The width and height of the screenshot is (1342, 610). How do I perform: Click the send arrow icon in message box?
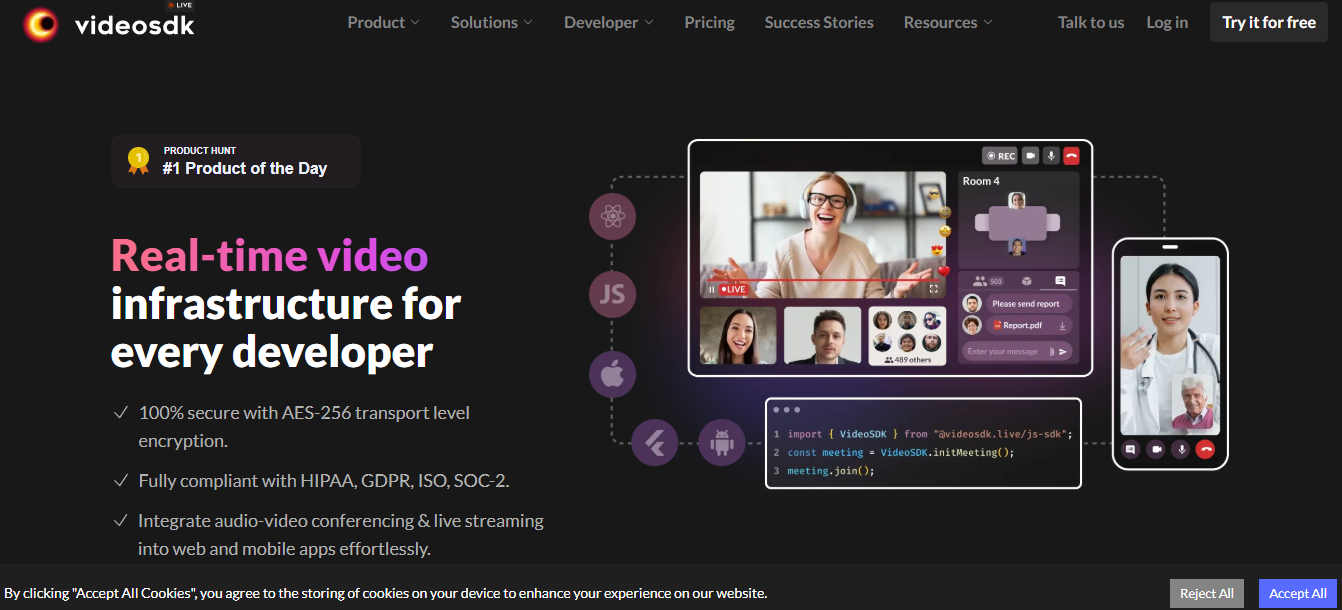point(1063,351)
